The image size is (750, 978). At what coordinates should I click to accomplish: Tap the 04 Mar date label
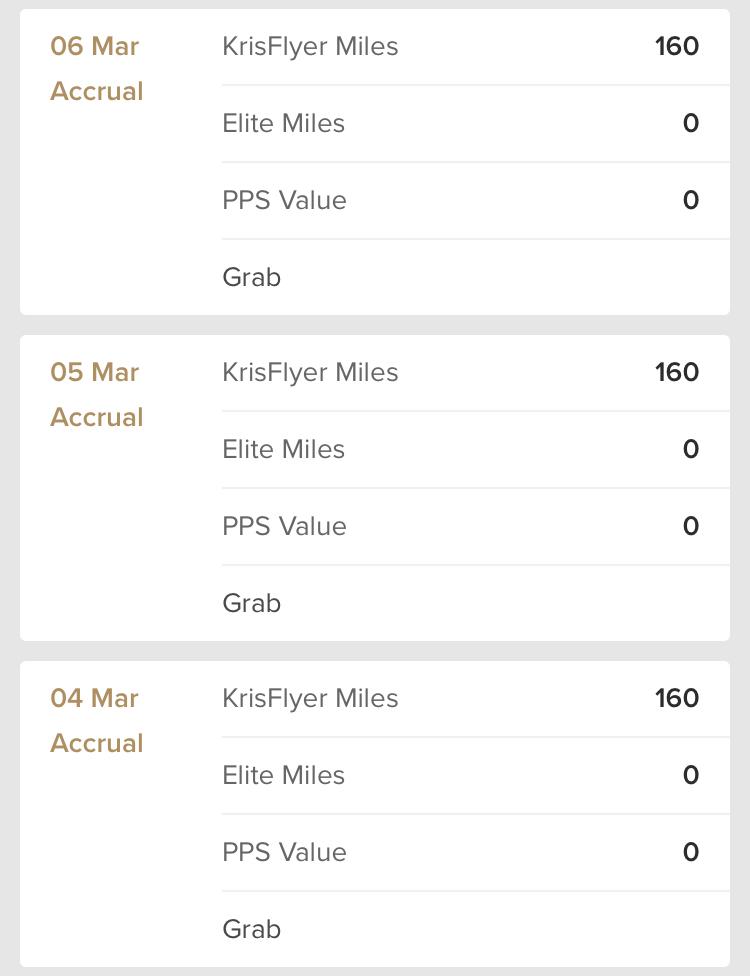pos(95,699)
